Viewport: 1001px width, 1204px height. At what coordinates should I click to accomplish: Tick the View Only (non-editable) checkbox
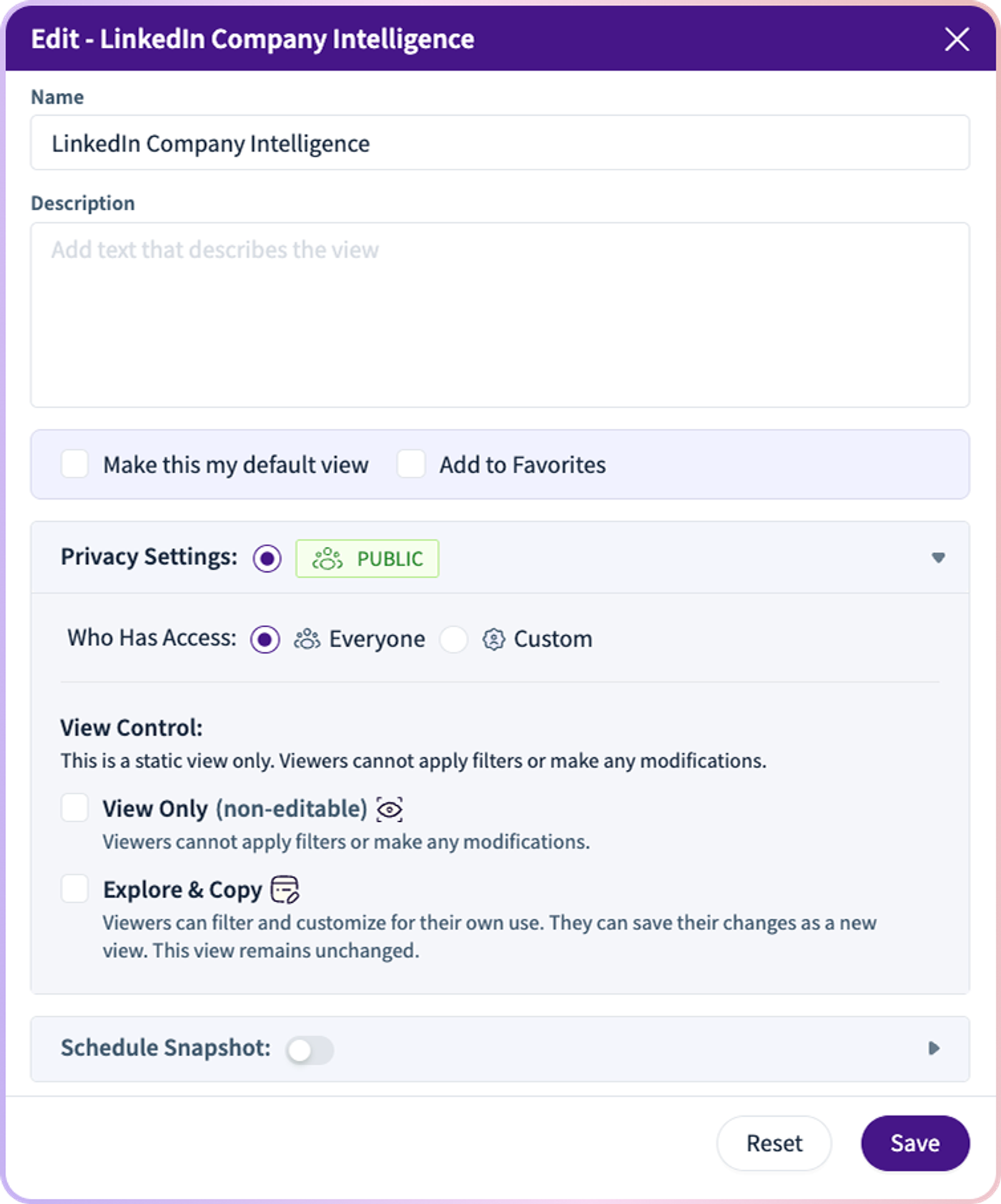(x=74, y=808)
